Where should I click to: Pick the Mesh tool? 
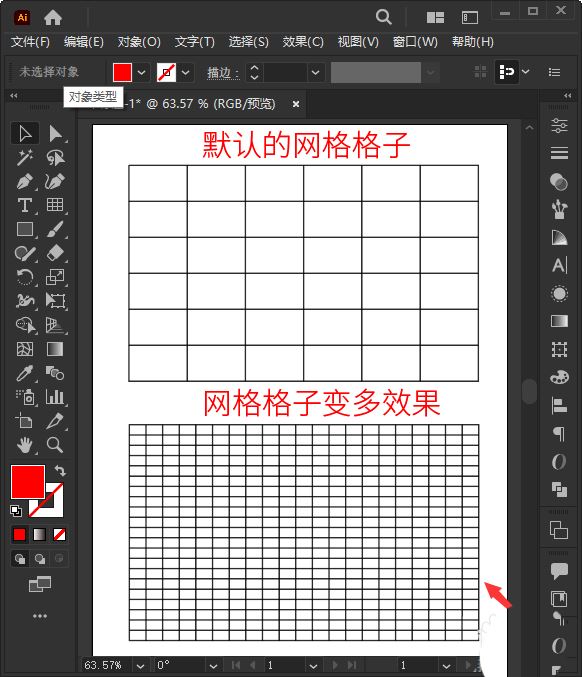pyautogui.click(x=25, y=349)
